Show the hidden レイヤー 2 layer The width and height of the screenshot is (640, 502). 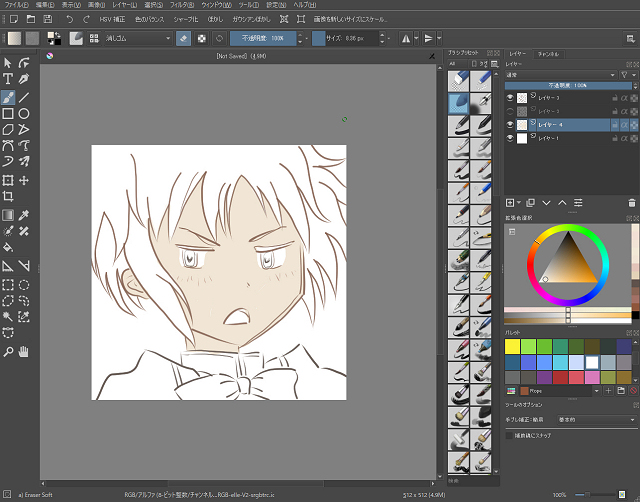[509, 111]
